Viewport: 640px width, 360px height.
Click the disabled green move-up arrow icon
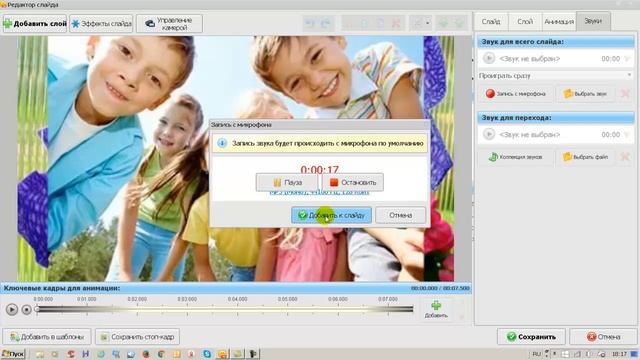pyautogui.click(x=443, y=24)
